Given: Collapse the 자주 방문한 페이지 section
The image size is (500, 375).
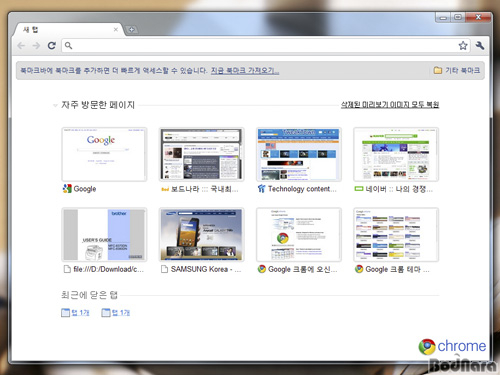Looking at the screenshot, I should coord(55,105).
